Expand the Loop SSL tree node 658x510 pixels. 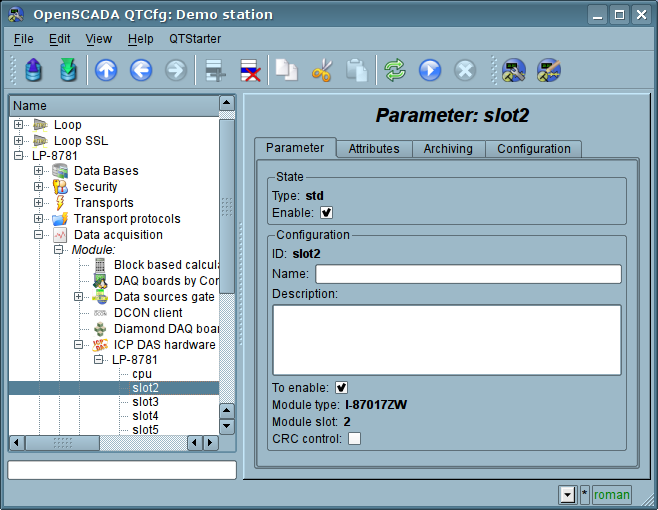19,141
